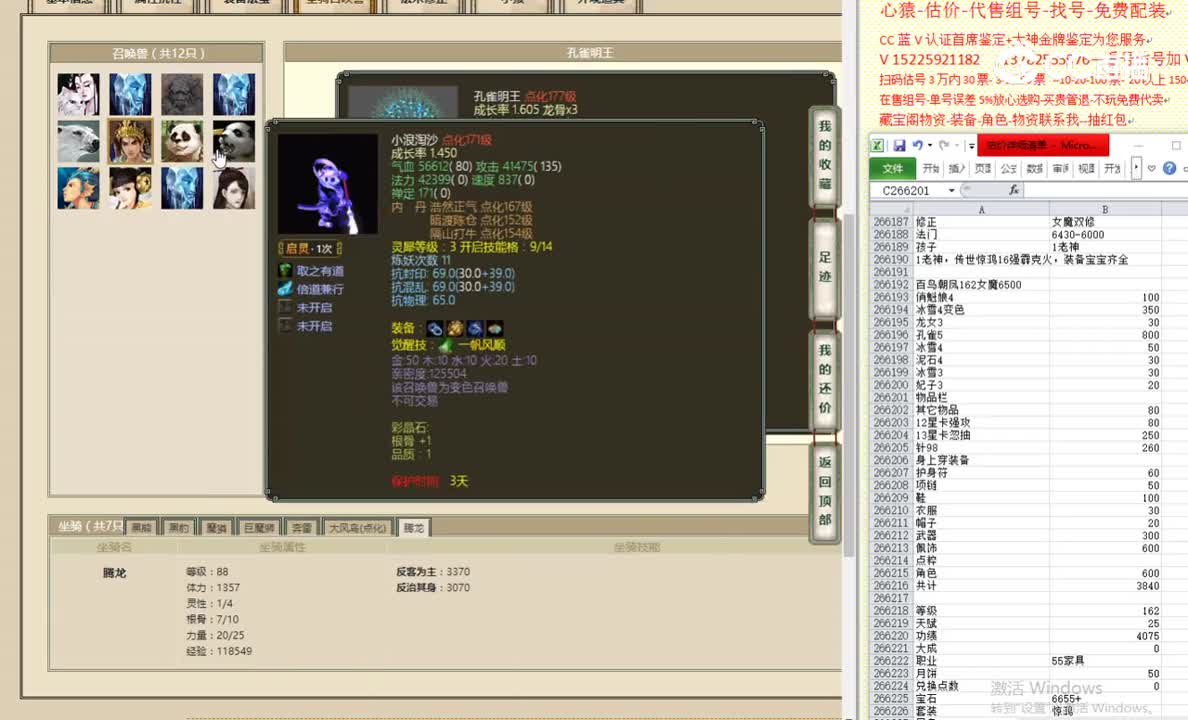Click the 共计 total cell showing 3840
Image resolution: width=1188 pixels, height=720 pixels.
(x=1105, y=586)
